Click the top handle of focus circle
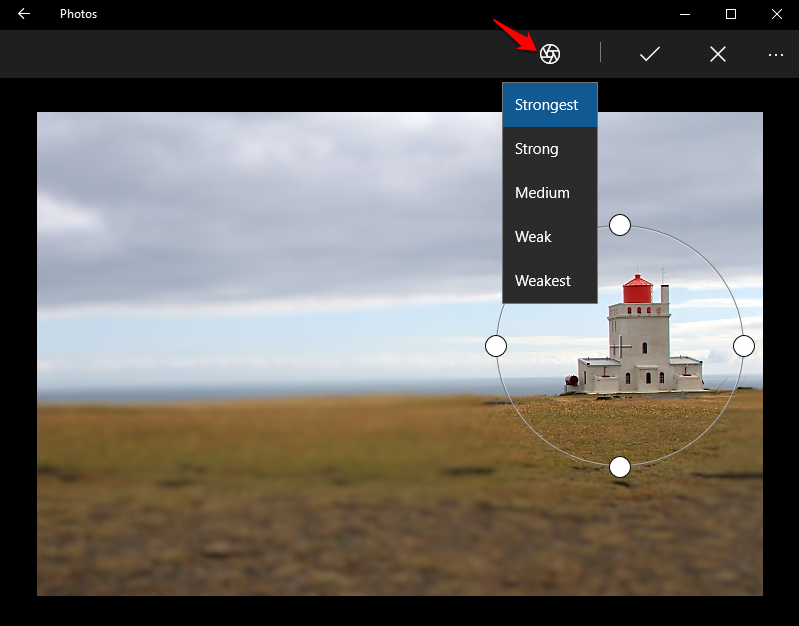This screenshot has width=799, height=626. point(620,225)
